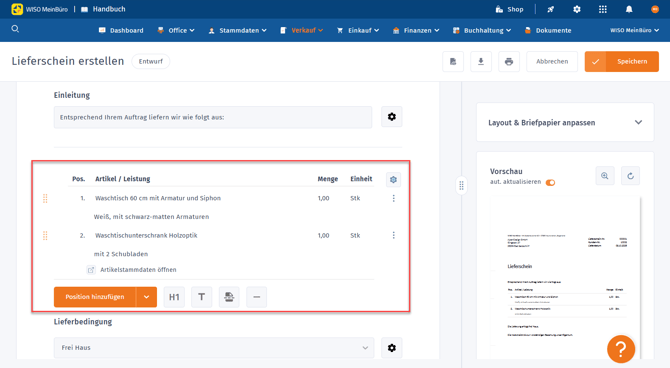Click Abbrechen button
This screenshot has width=670, height=368.
tap(552, 62)
